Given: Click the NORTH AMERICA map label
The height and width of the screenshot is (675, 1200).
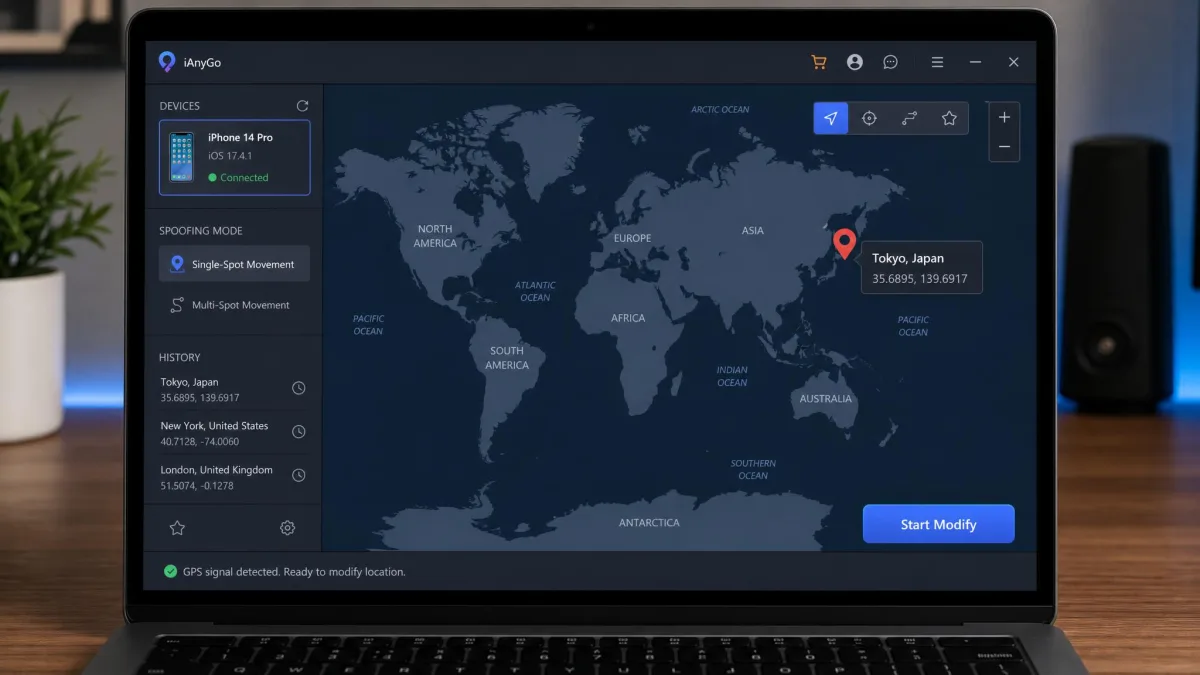Looking at the screenshot, I should [x=435, y=236].
